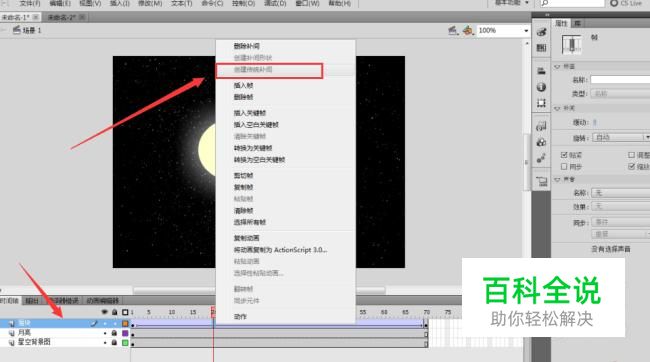Image resolution: width=650 pixels, height=362 pixels.
Task: Open the Project panel icon in the dock
Action: pos(541,181)
